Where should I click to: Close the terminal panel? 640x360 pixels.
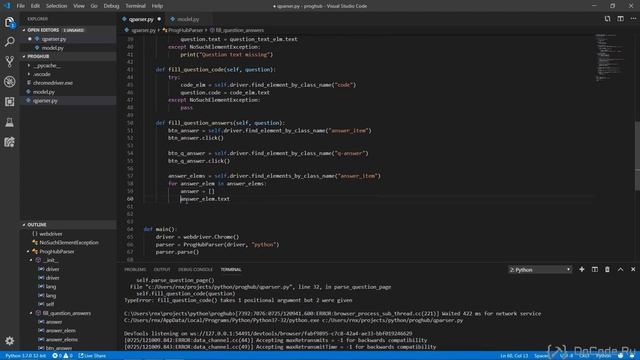click(x=633, y=269)
